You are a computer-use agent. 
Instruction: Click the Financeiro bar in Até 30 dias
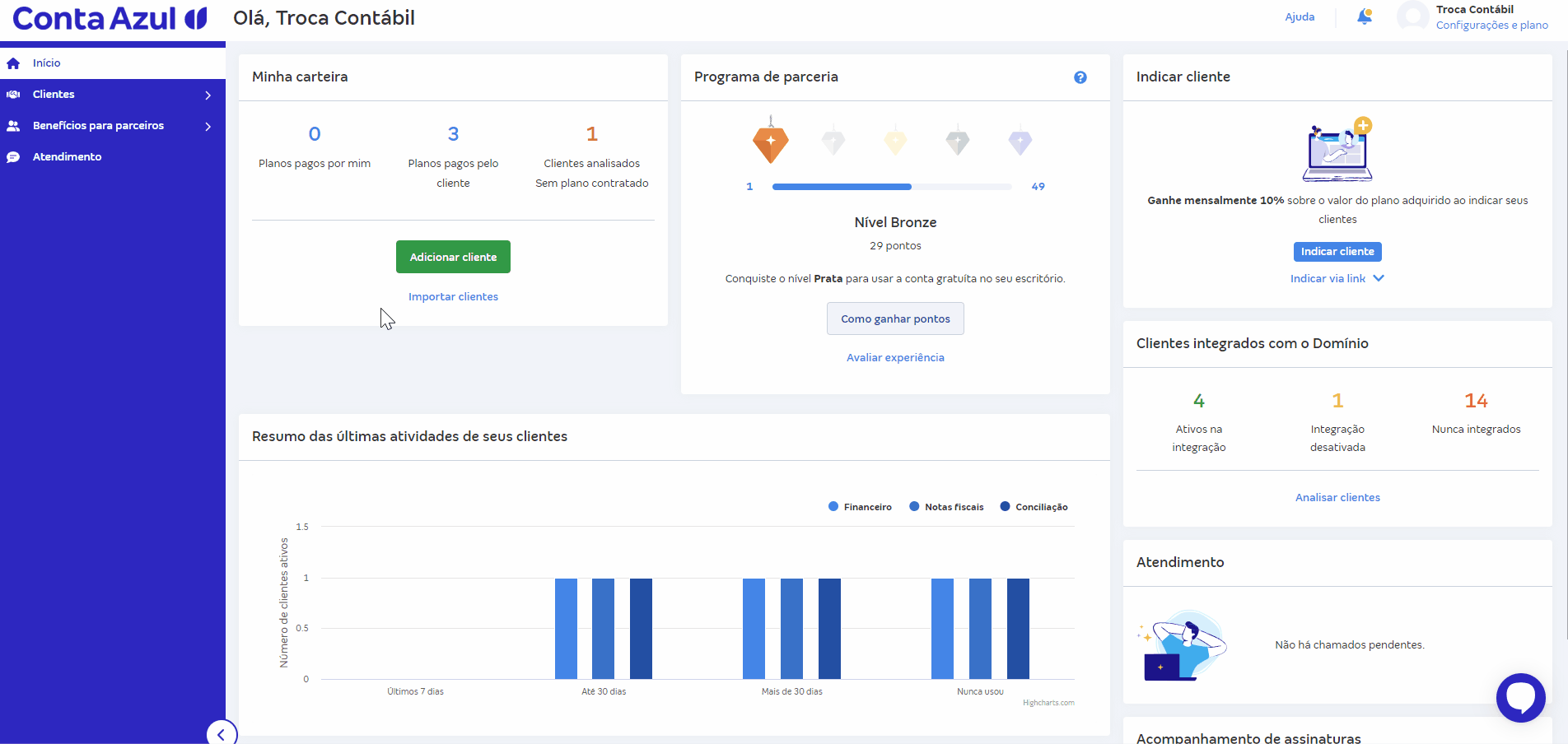point(566,629)
